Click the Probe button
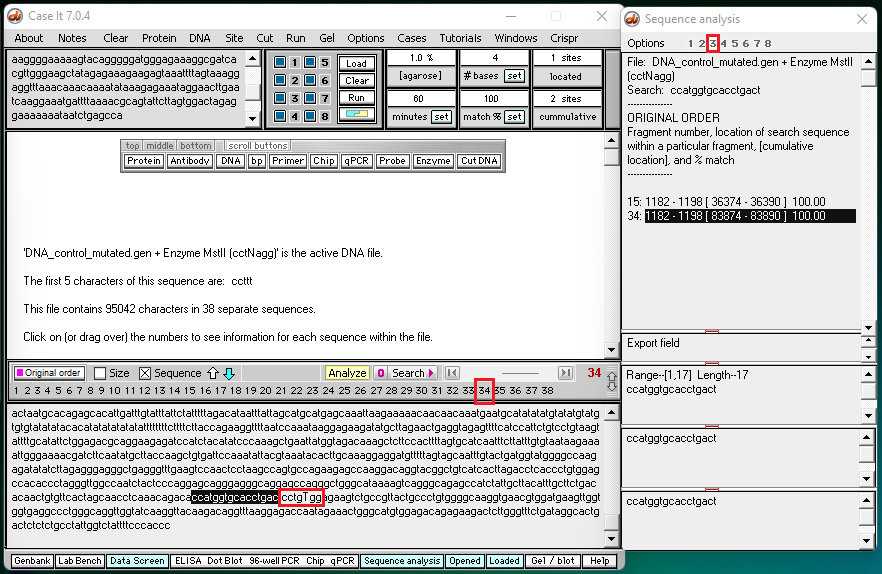This screenshot has width=882, height=574. tap(392, 161)
